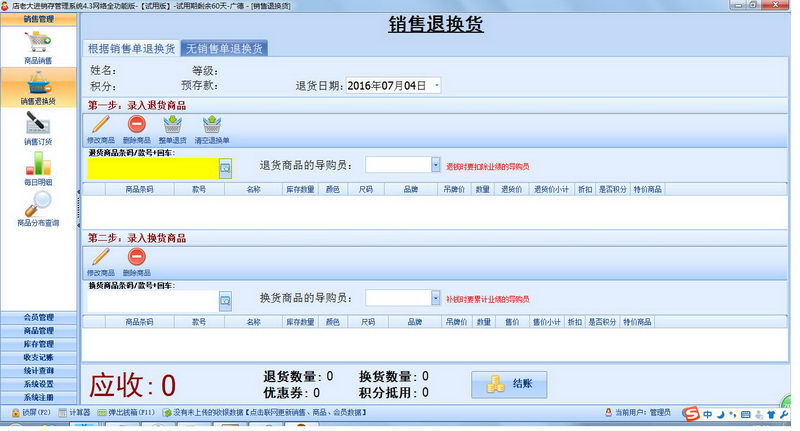Click 品牌 header in exchange table
Screen dimensions: 800x431
click(x=415, y=322)
